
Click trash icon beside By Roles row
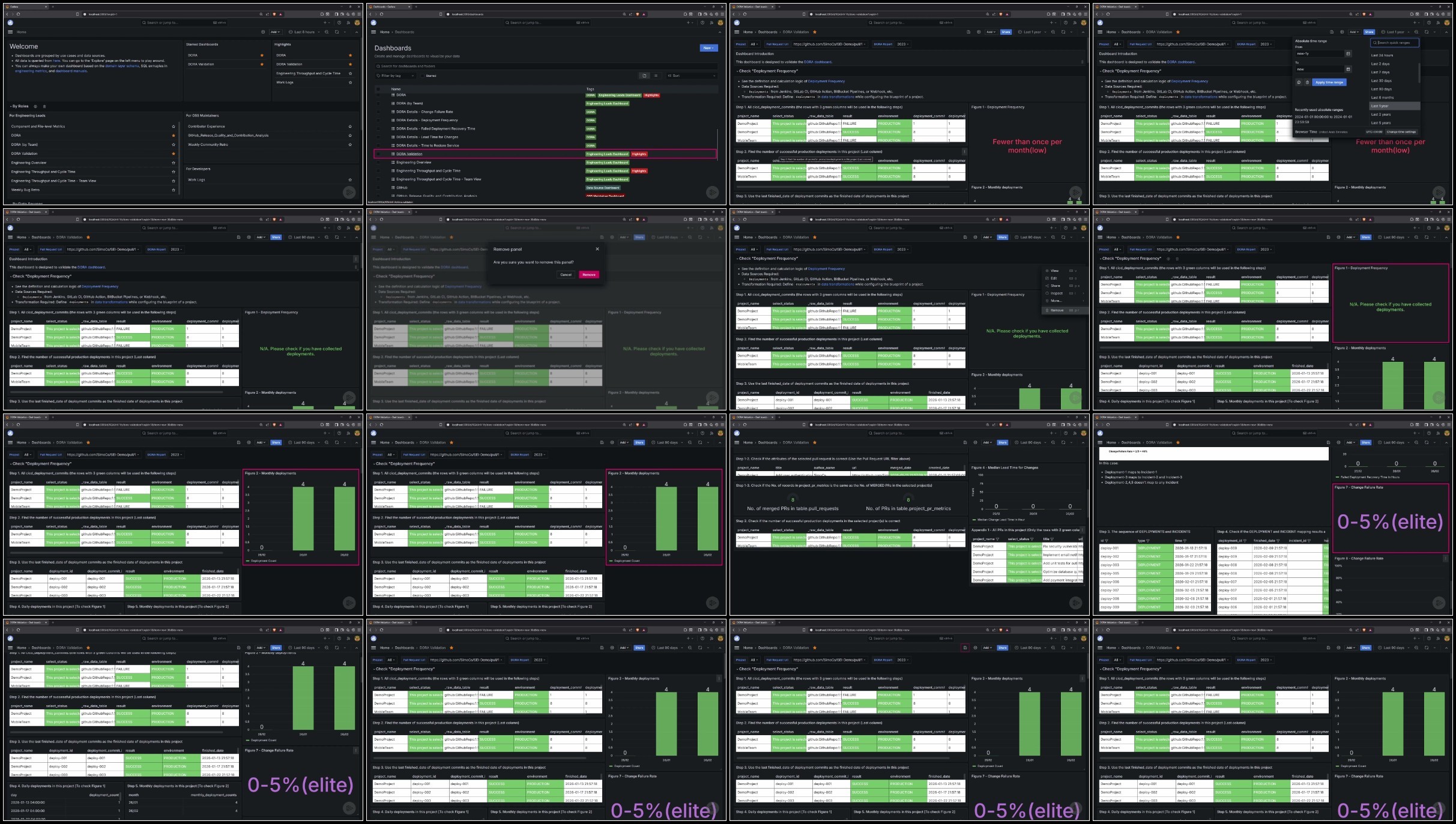click(44, 106)
